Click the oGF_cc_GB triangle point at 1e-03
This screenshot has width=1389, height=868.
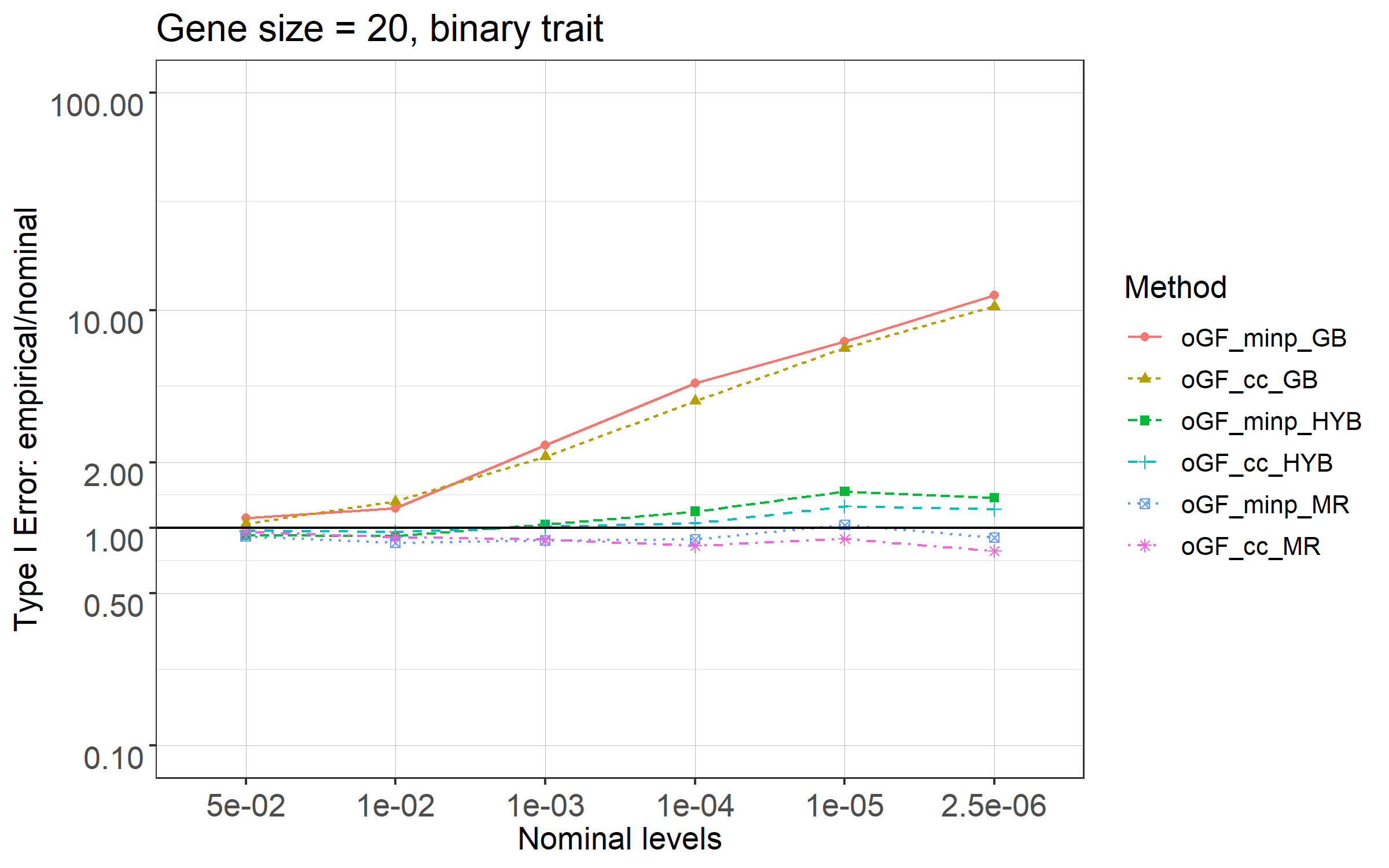pos(545,455)
